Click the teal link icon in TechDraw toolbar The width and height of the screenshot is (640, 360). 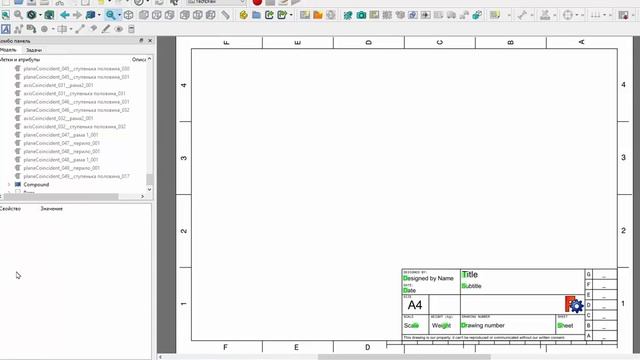pyautogui.click(x=477, y=15)
